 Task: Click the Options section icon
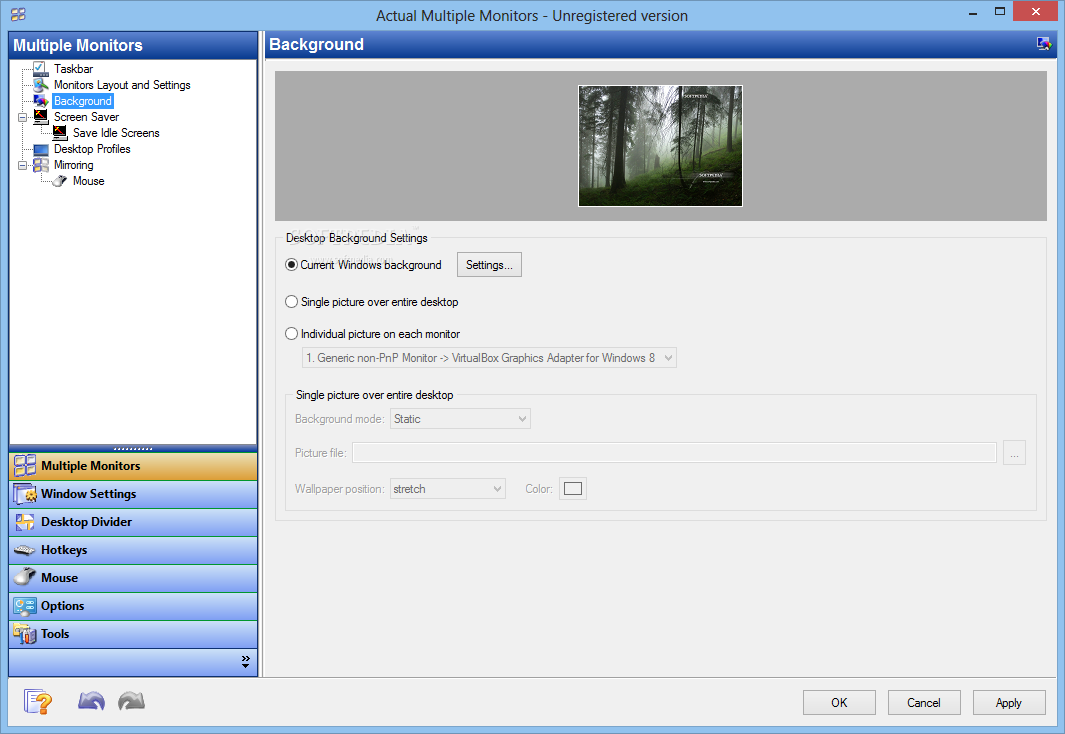[25, 606]
